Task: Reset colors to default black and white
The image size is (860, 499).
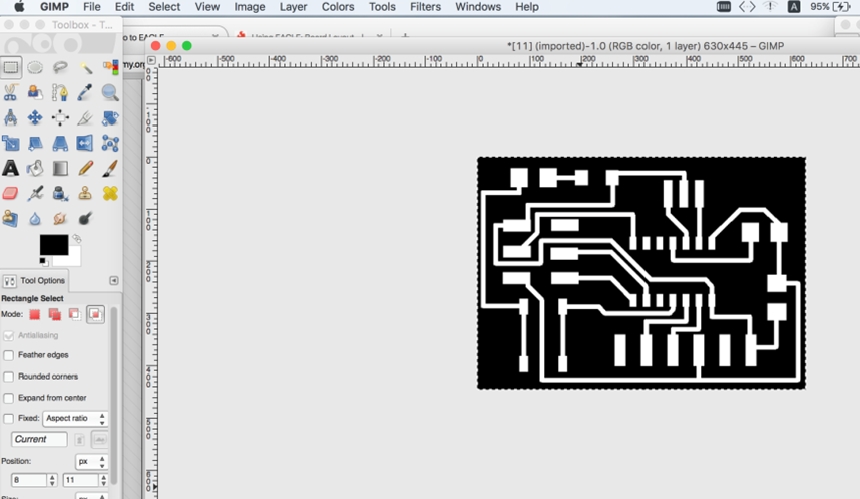Action: (43, 262)
